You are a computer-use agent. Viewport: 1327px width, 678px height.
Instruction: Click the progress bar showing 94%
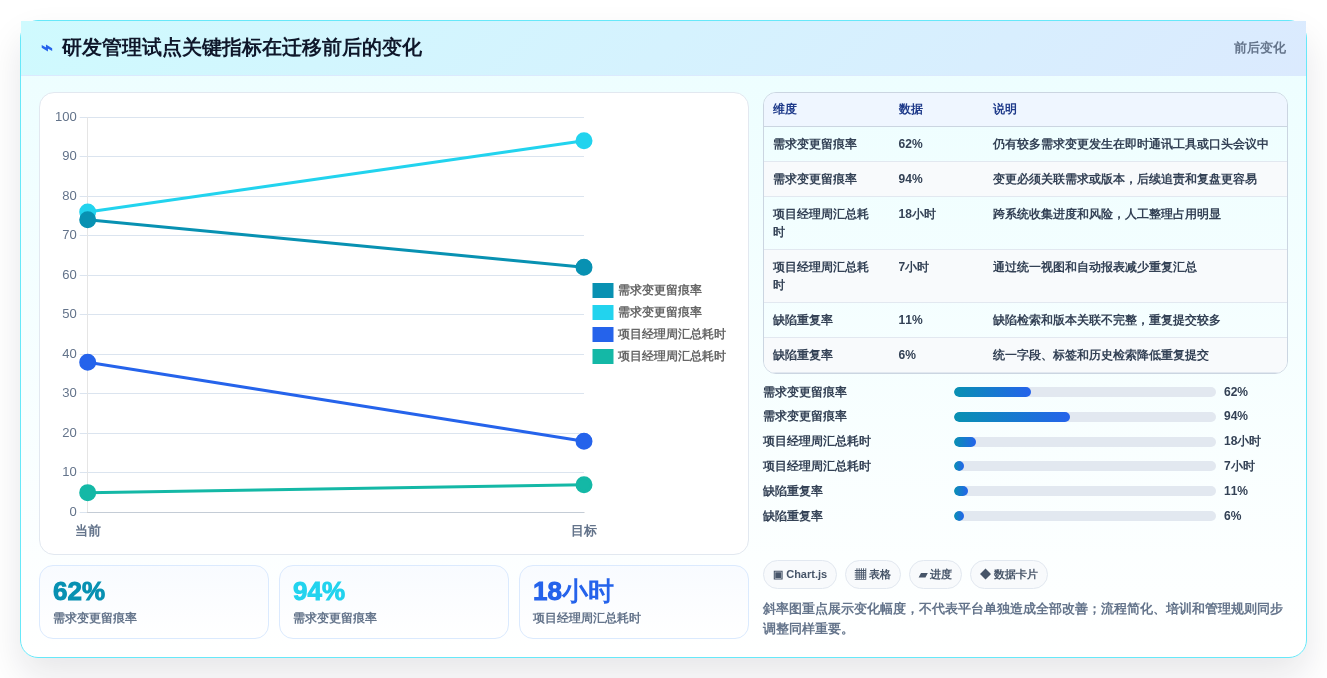(x=1085, y=417)
